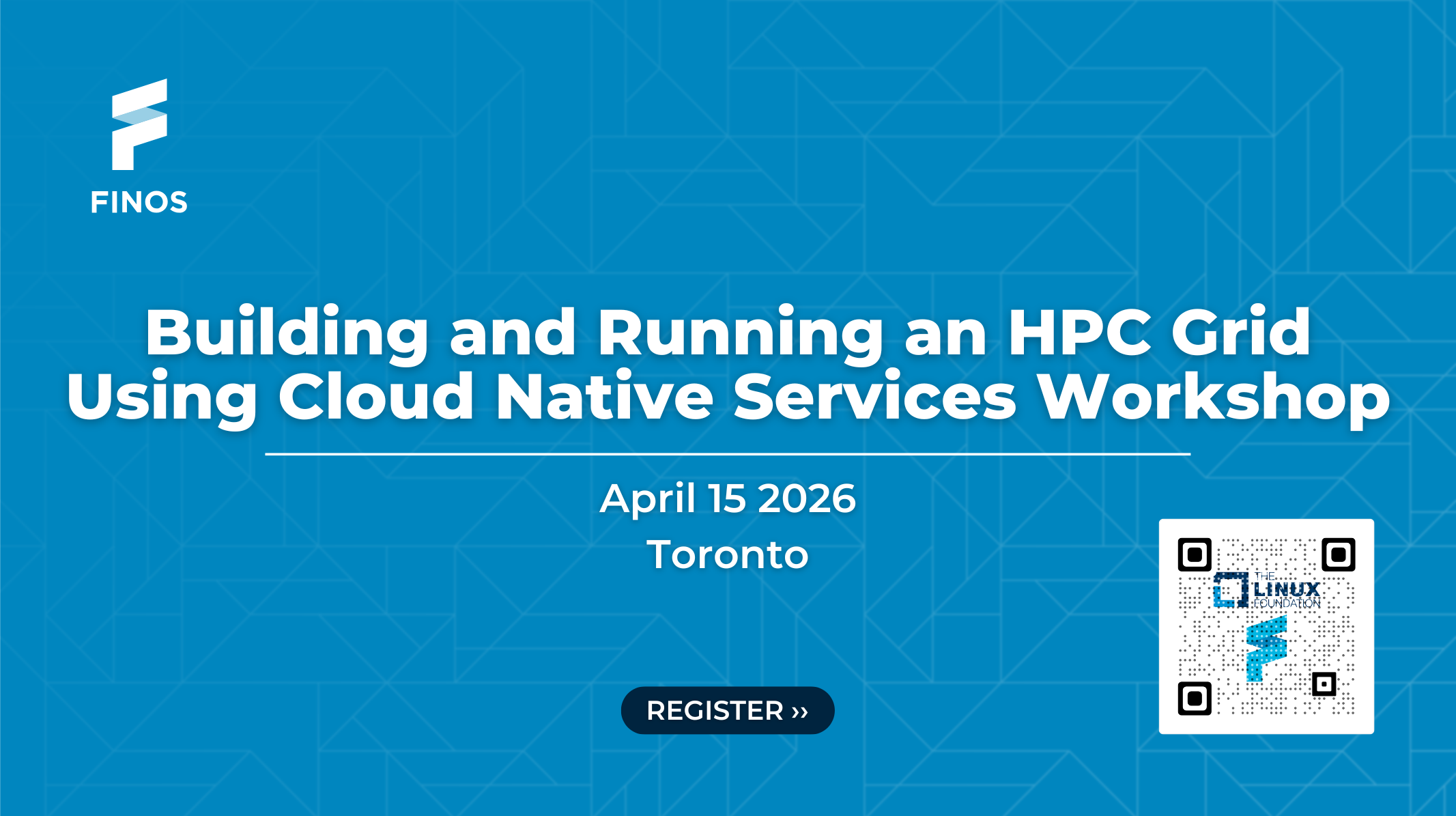Click the "LINUX" text inside the QR code

(1287, 589)
